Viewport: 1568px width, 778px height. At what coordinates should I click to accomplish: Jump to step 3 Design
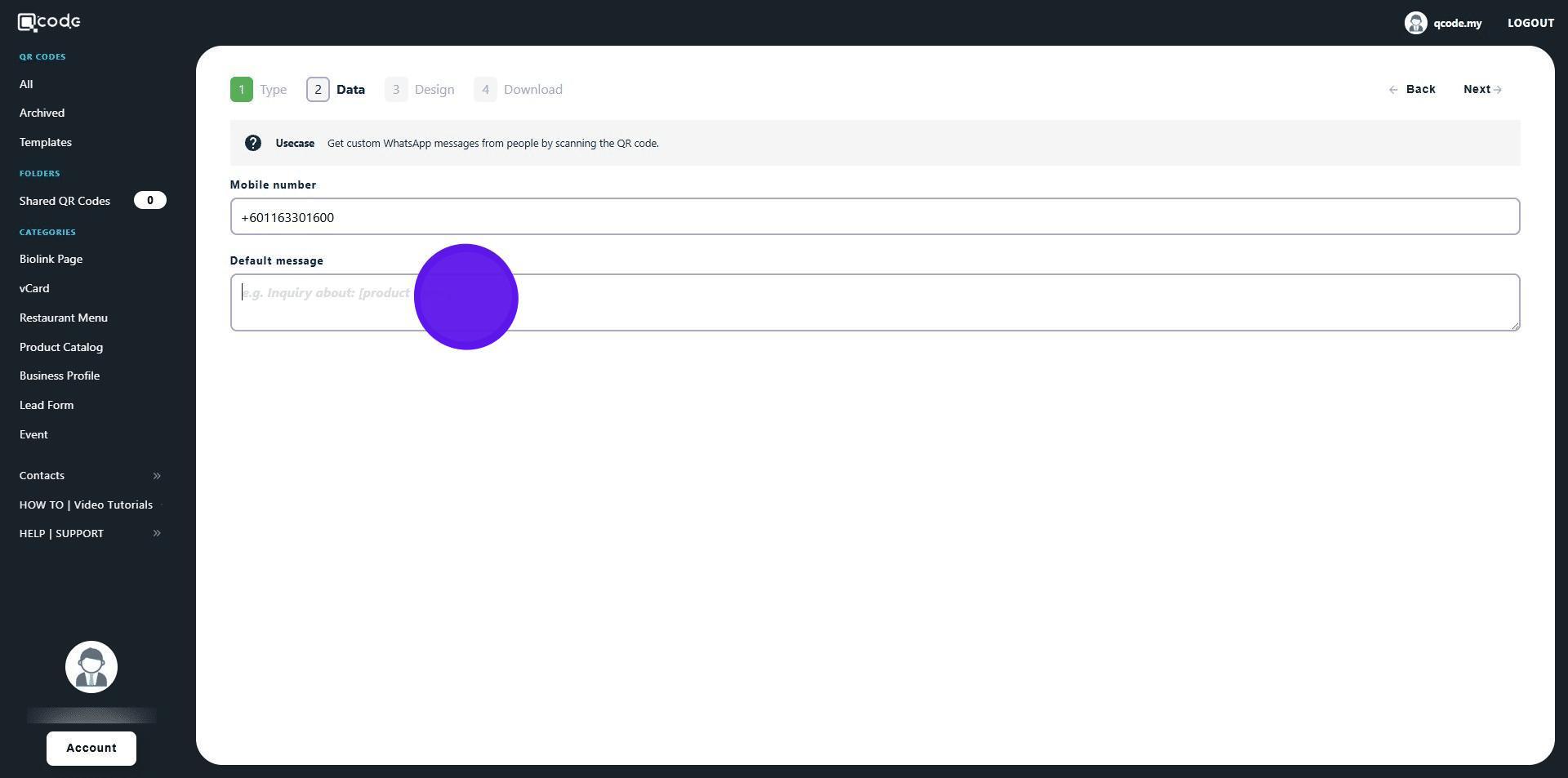pos(420,89)
